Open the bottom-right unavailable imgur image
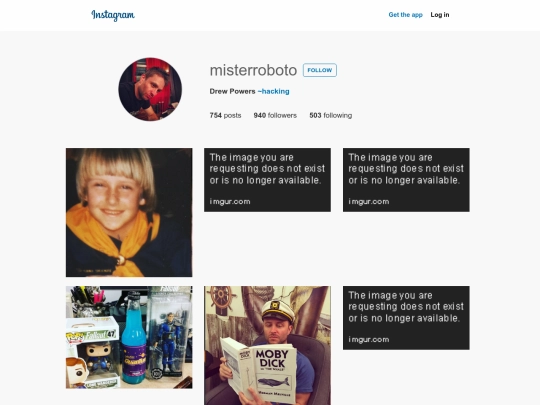 click(x=406, y=318)
